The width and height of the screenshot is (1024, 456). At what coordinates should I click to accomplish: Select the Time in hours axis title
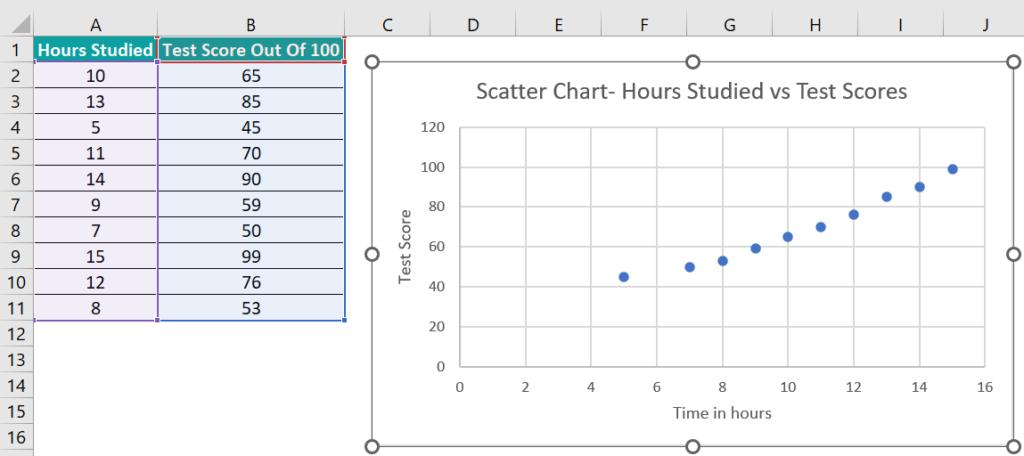(x=722, y=413)
